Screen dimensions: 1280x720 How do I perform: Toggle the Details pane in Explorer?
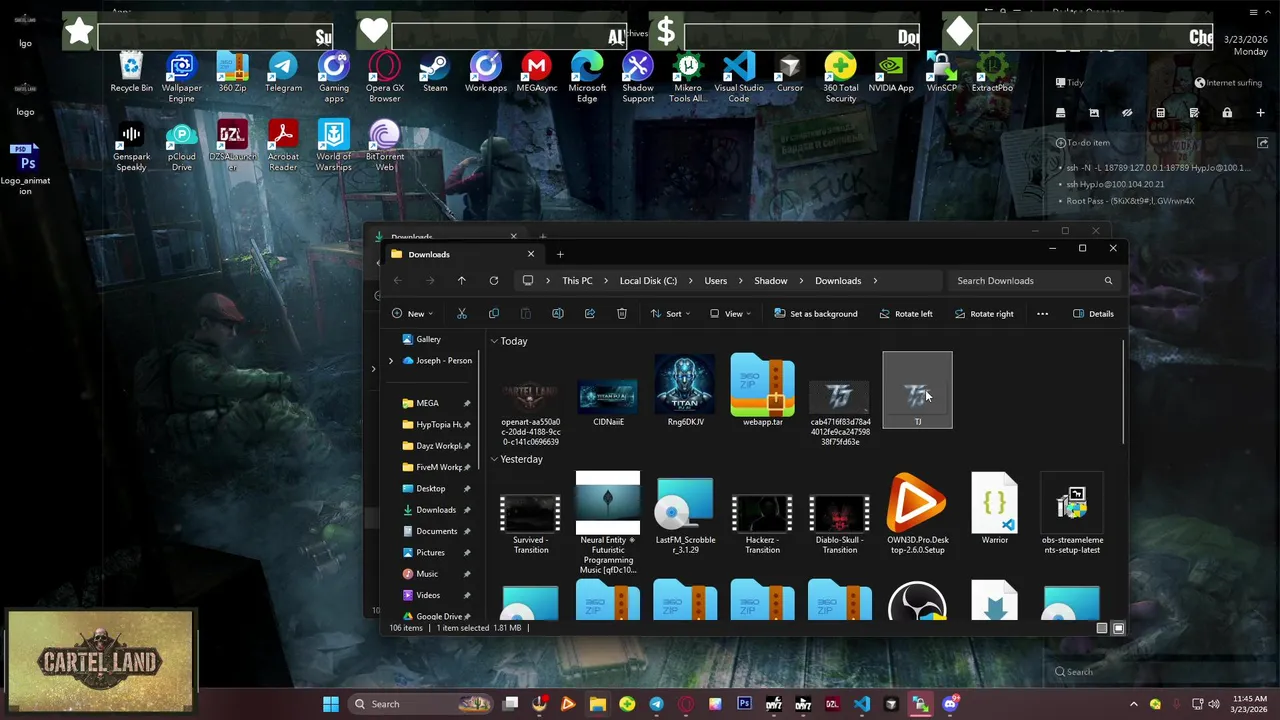pyautogui.click(x=1093, y=314)
